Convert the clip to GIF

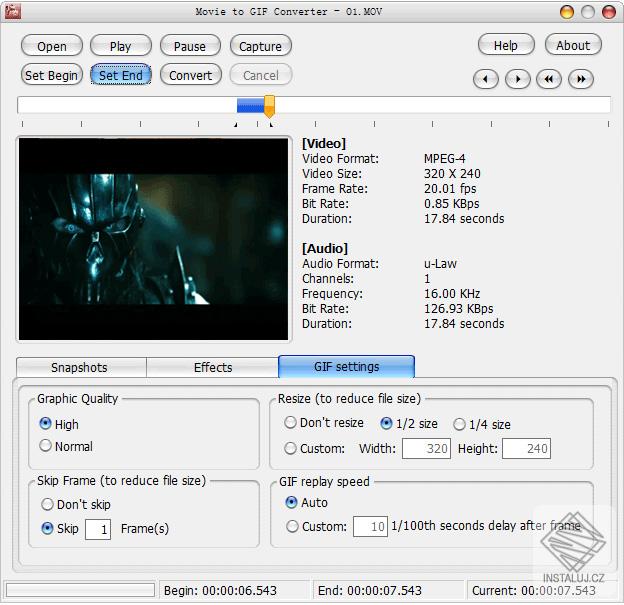coord(191,75)
